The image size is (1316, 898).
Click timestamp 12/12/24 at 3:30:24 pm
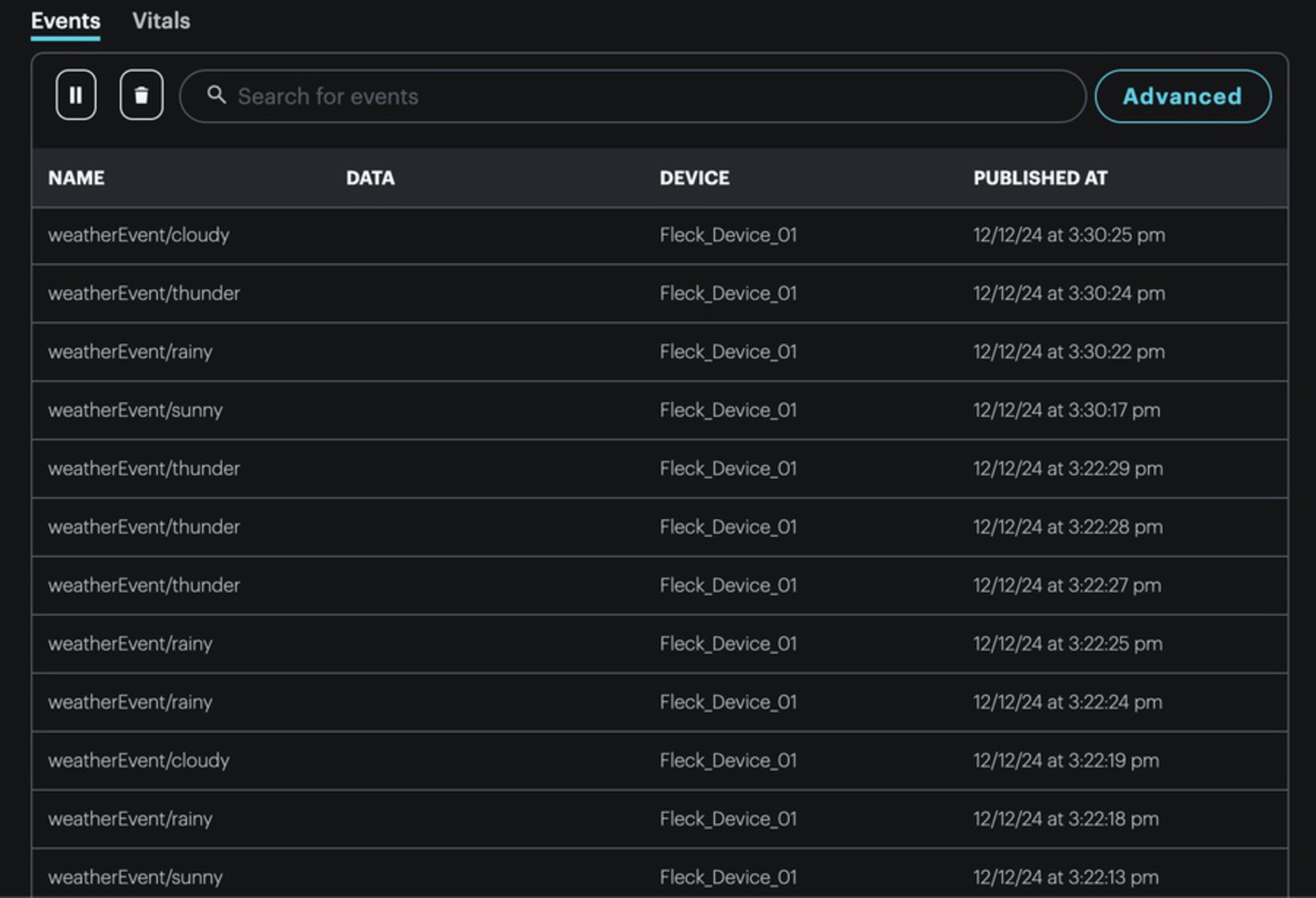(x=1069, y=294)
